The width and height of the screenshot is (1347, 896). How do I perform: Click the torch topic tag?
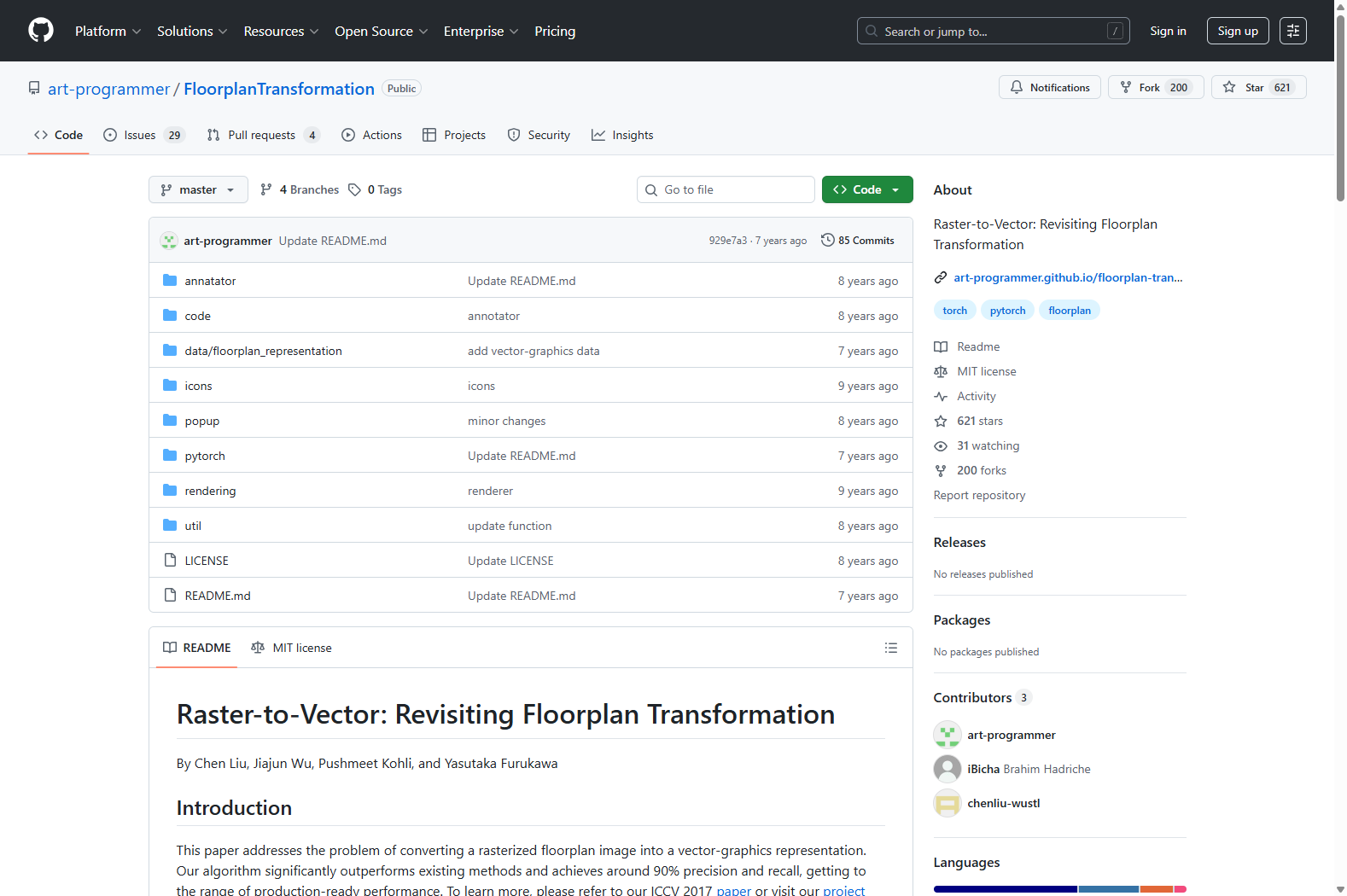[955, 311]
